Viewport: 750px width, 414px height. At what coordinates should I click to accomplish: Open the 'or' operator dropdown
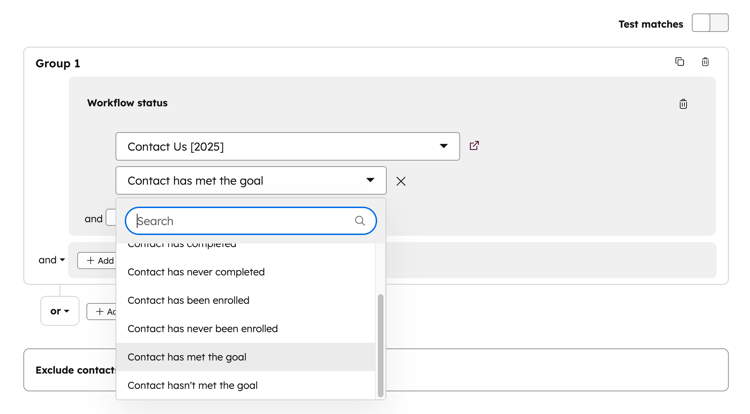pos(59,311)
